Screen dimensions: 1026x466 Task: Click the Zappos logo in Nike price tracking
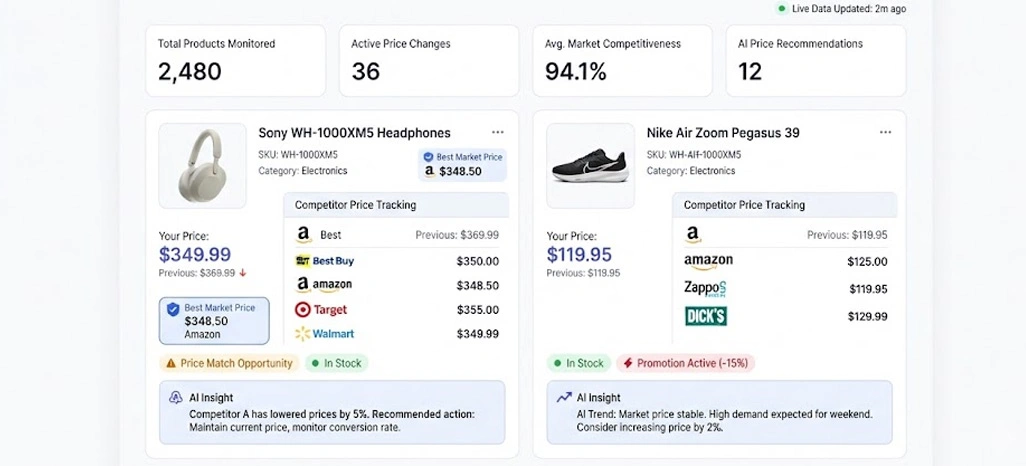(x=705, y=289)
